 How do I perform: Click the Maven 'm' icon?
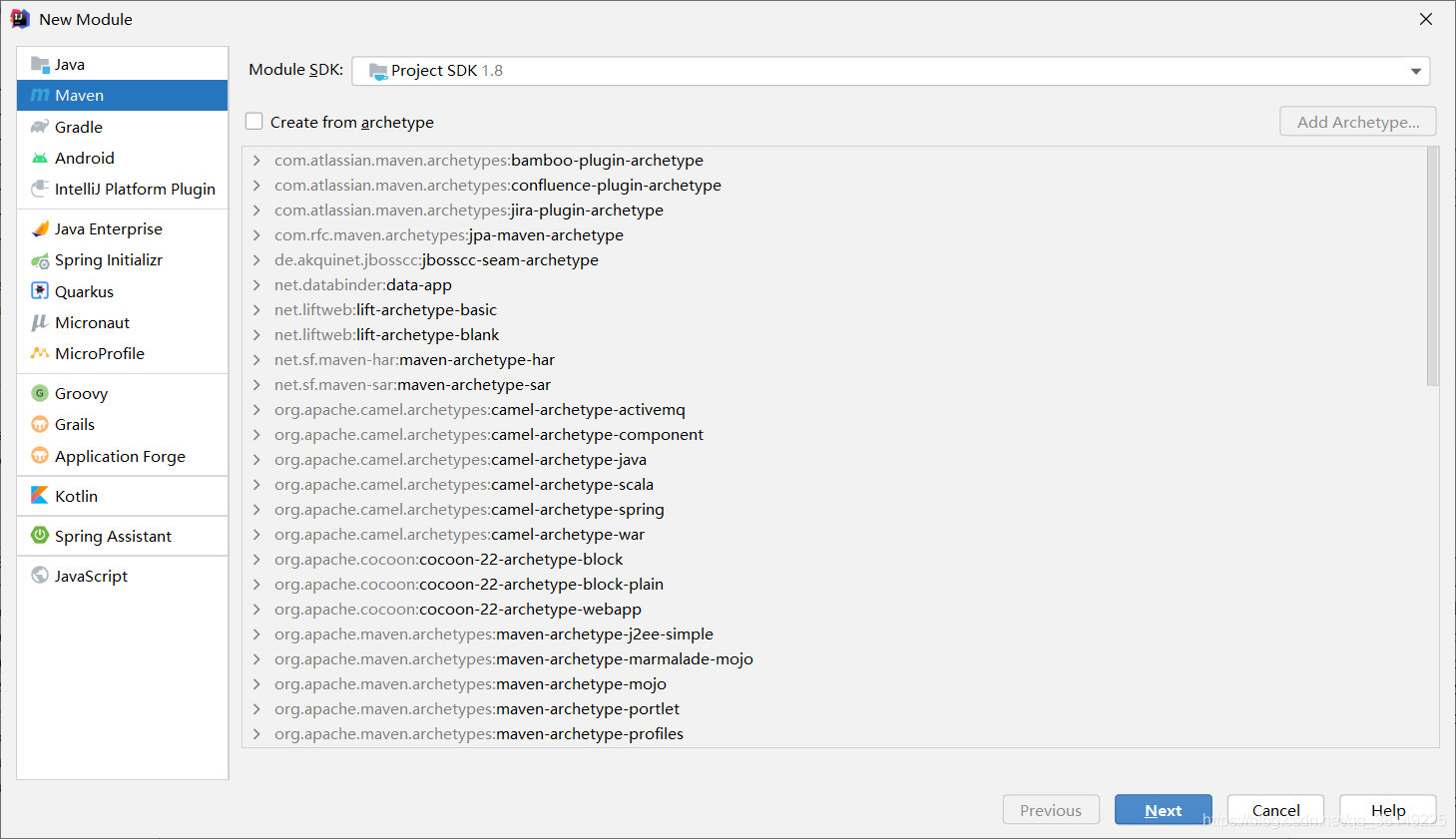tap(40, 96)
